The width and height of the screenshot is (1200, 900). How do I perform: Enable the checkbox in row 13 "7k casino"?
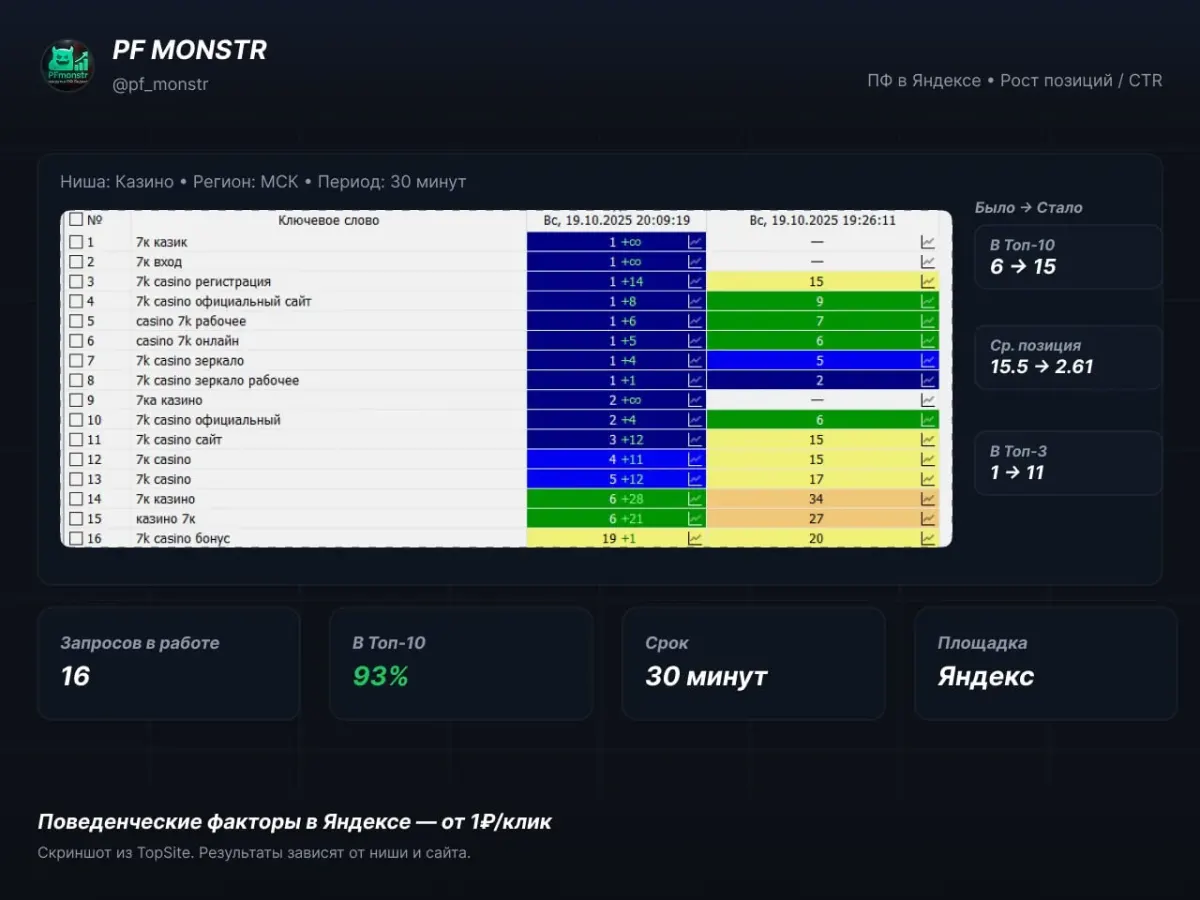pos(76,479)
